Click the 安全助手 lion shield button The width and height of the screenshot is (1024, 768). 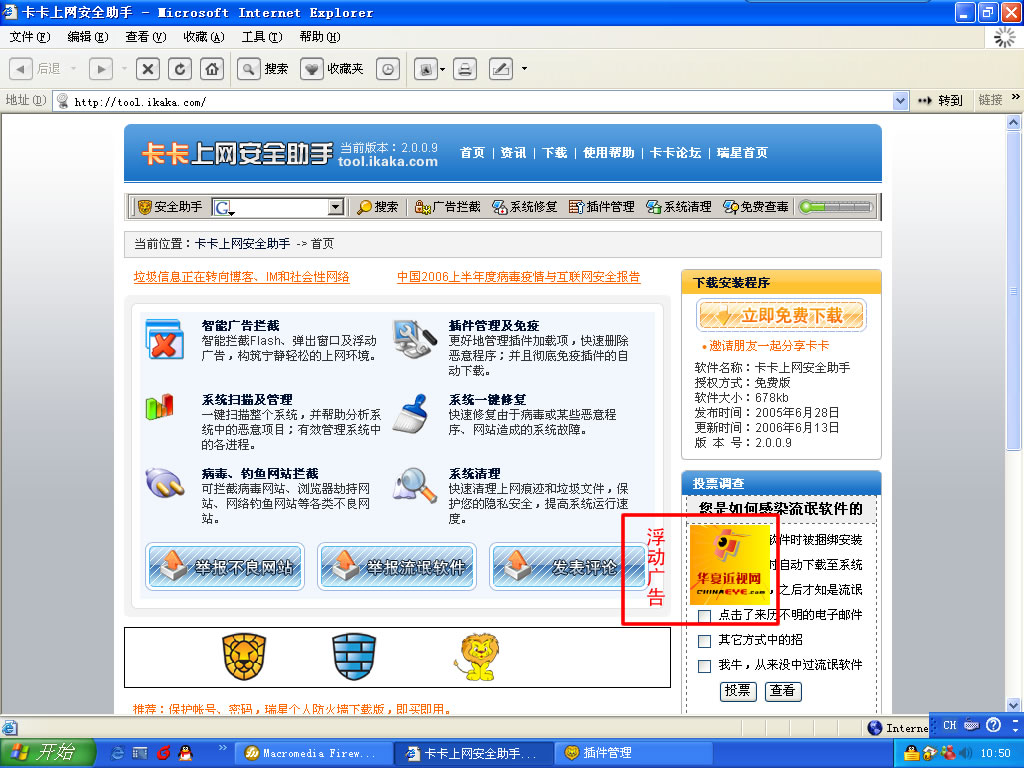pos(170,207)
